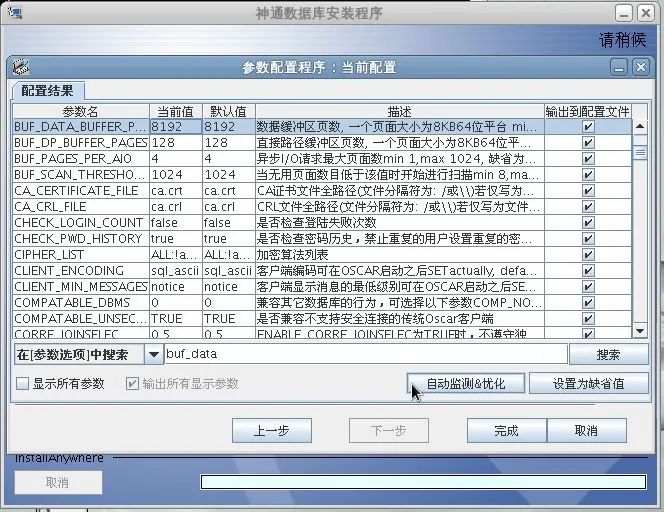The width and height of the screenshot is (664, 512).
Task: Toggle output checkbox for CA_CERTIFICATE_FILE
Action: tap(588, 191)
